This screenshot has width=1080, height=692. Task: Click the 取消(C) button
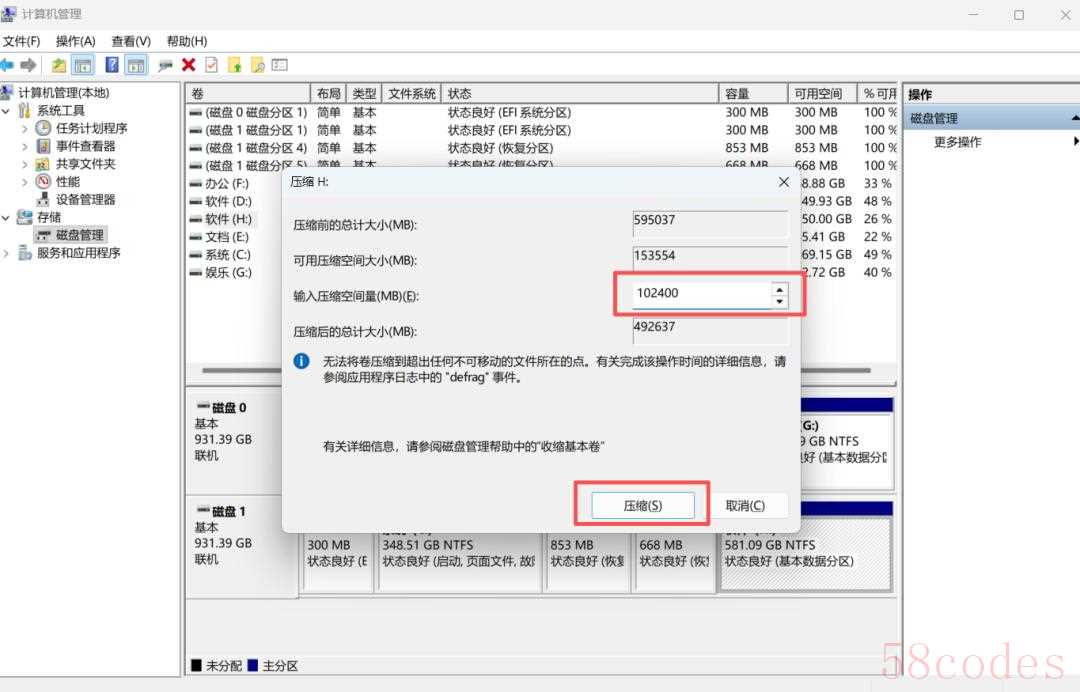coord(745,506)
